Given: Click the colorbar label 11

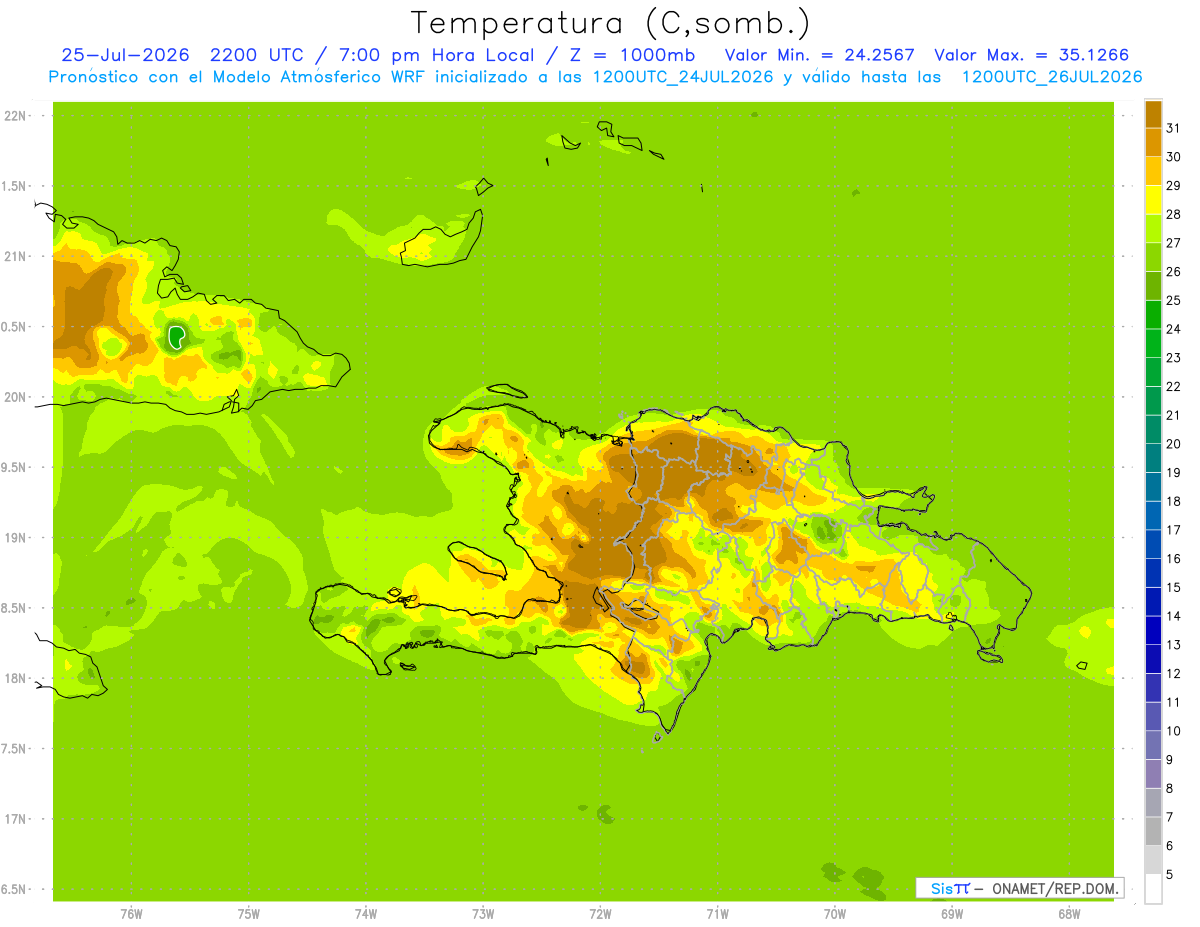Looking at the screenshot, I should [x=1174, y=702].
